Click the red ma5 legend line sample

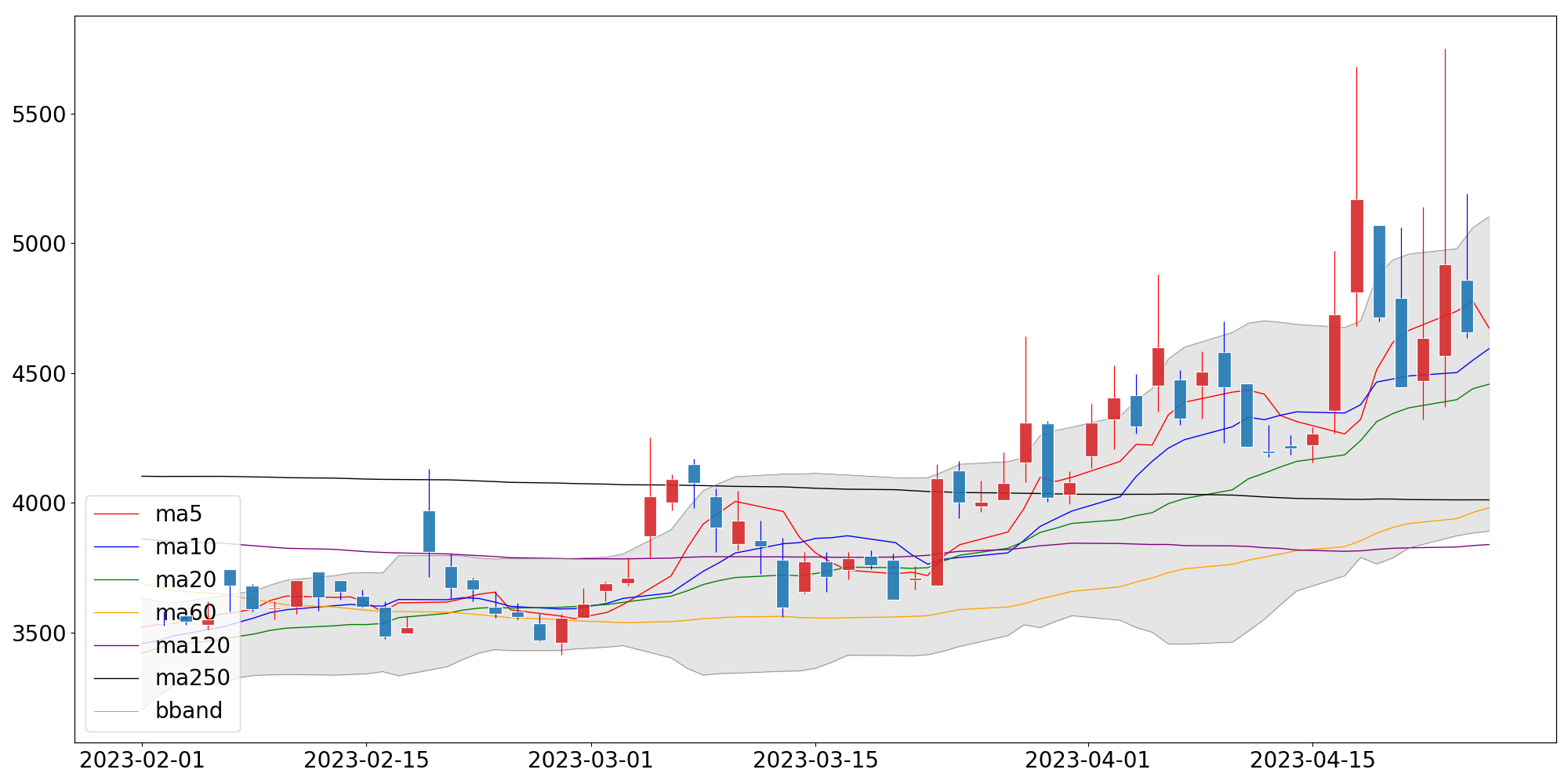(x=116, y=514)
